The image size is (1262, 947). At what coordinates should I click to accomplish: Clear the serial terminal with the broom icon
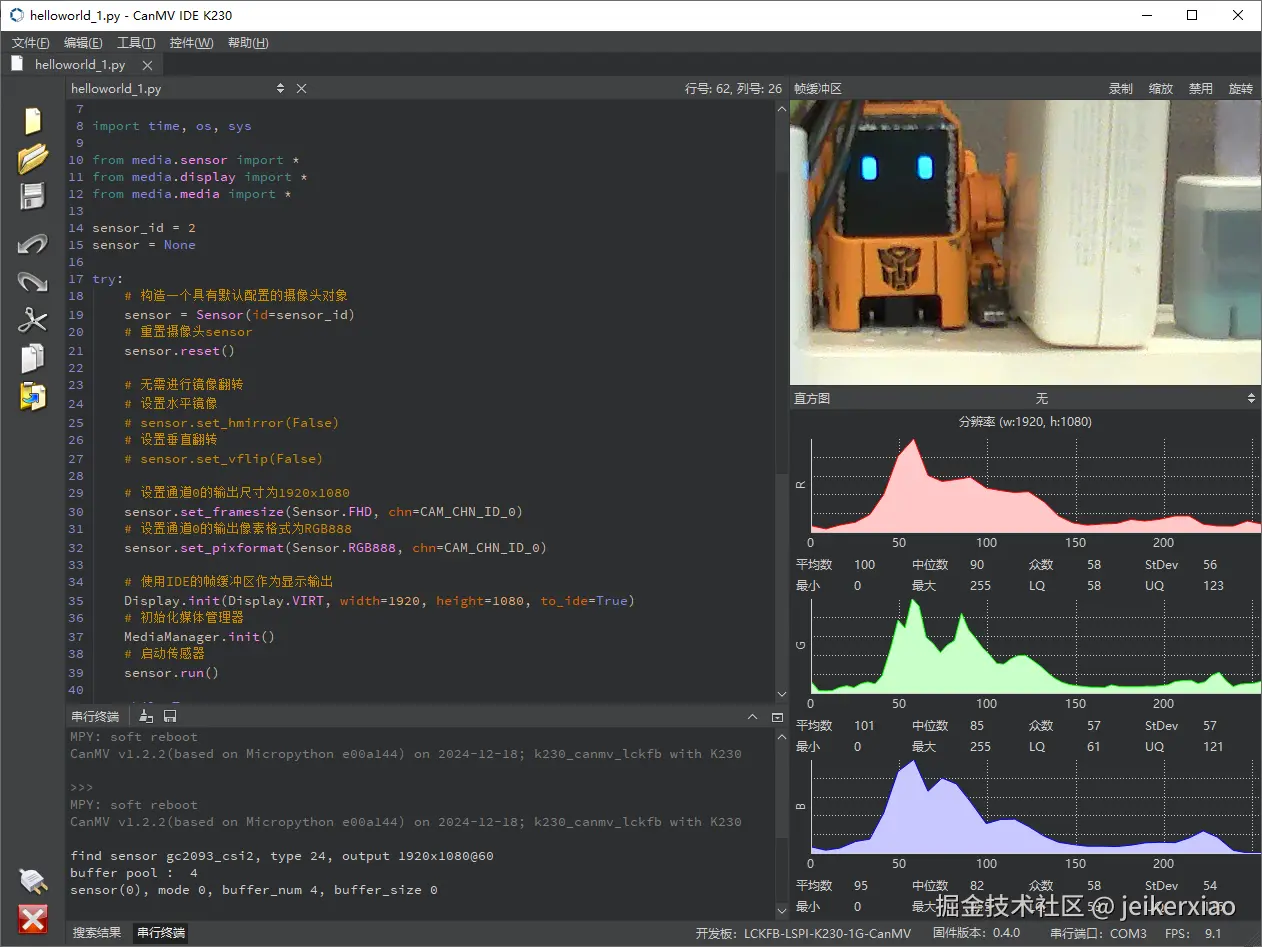click(146, 716)
